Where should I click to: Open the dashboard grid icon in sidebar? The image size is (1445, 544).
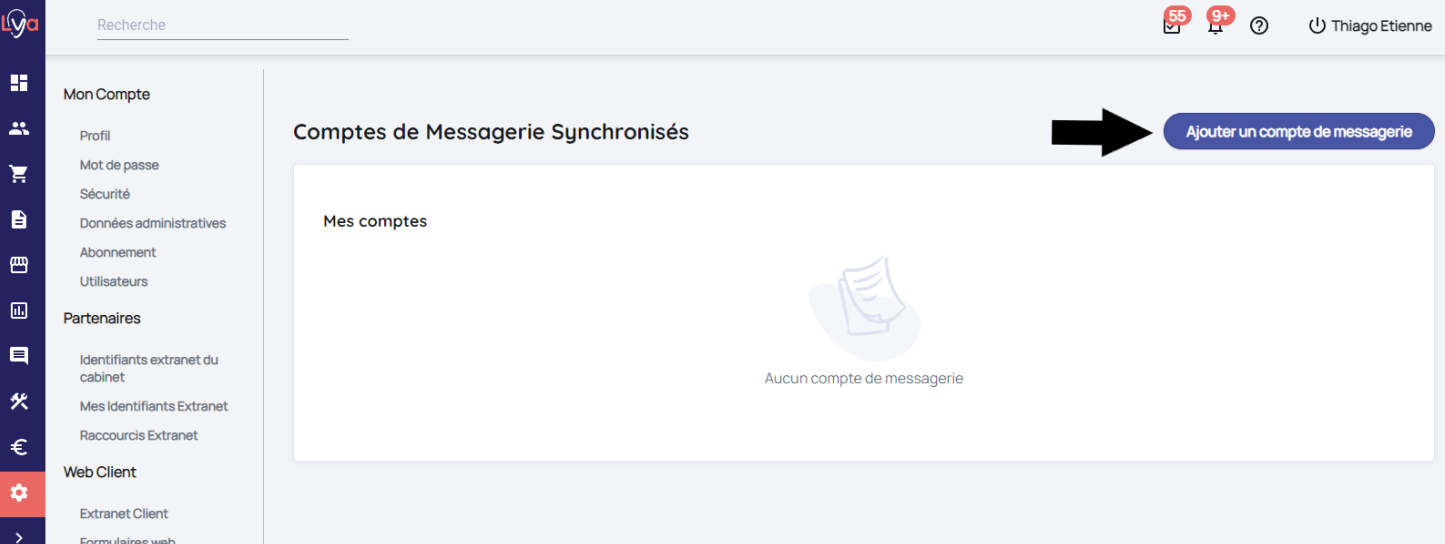coord(19,83)
